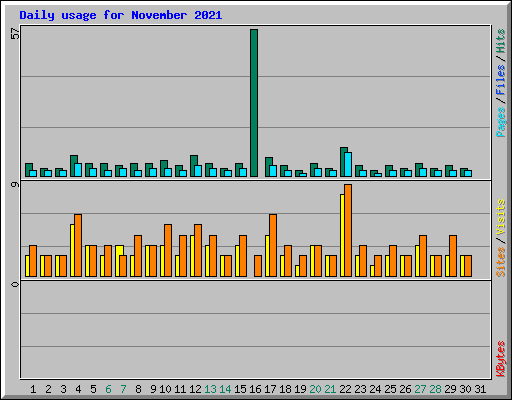
Task: Click day label '12' on the x-axis
Action: pyautogui.click(x=195, y=389)
